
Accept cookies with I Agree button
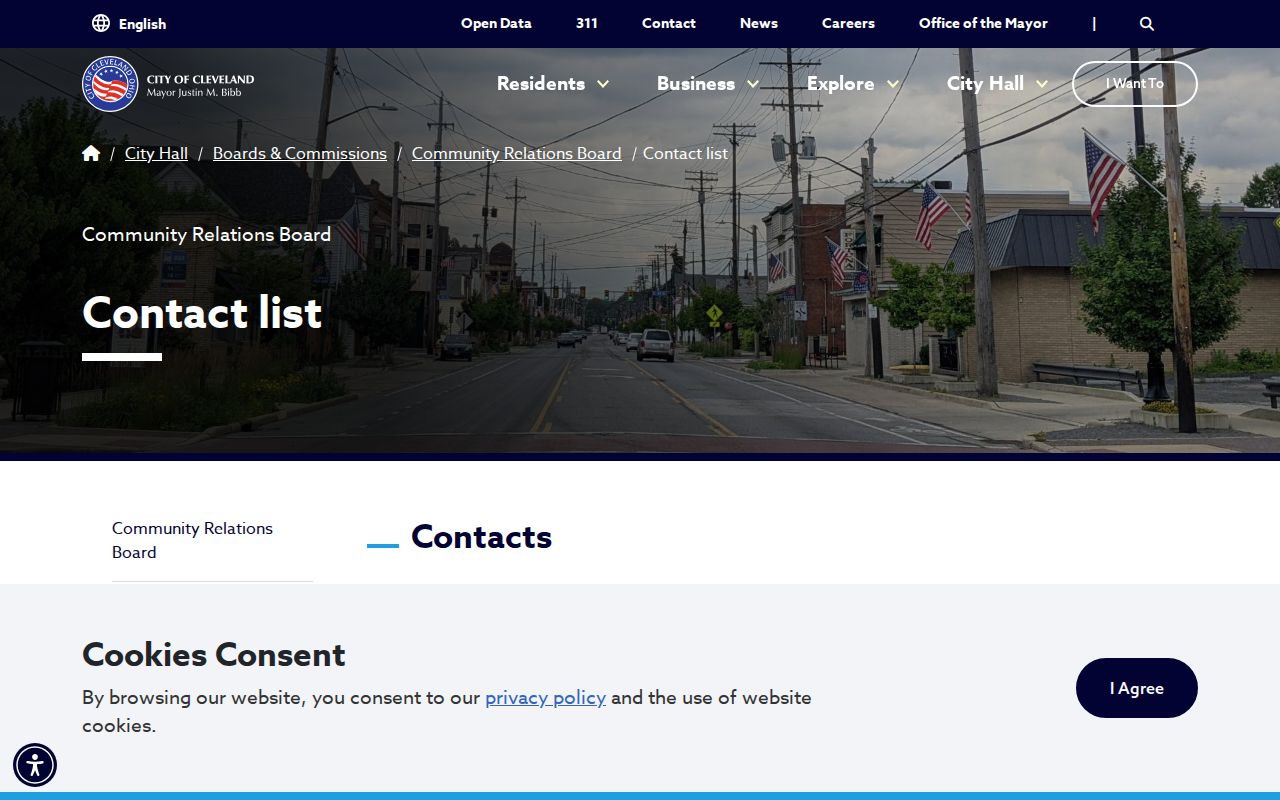click(1137, 688)
